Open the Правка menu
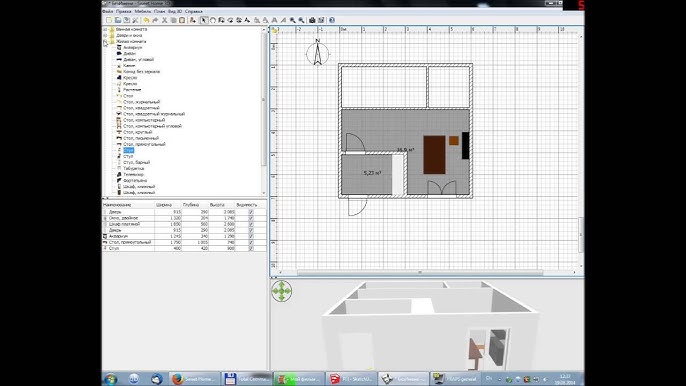 click(124, 11)
